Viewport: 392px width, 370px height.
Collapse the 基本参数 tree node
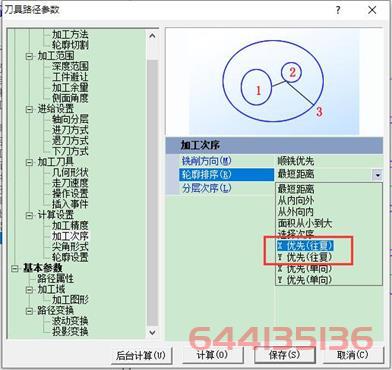[x=15, y=268]
